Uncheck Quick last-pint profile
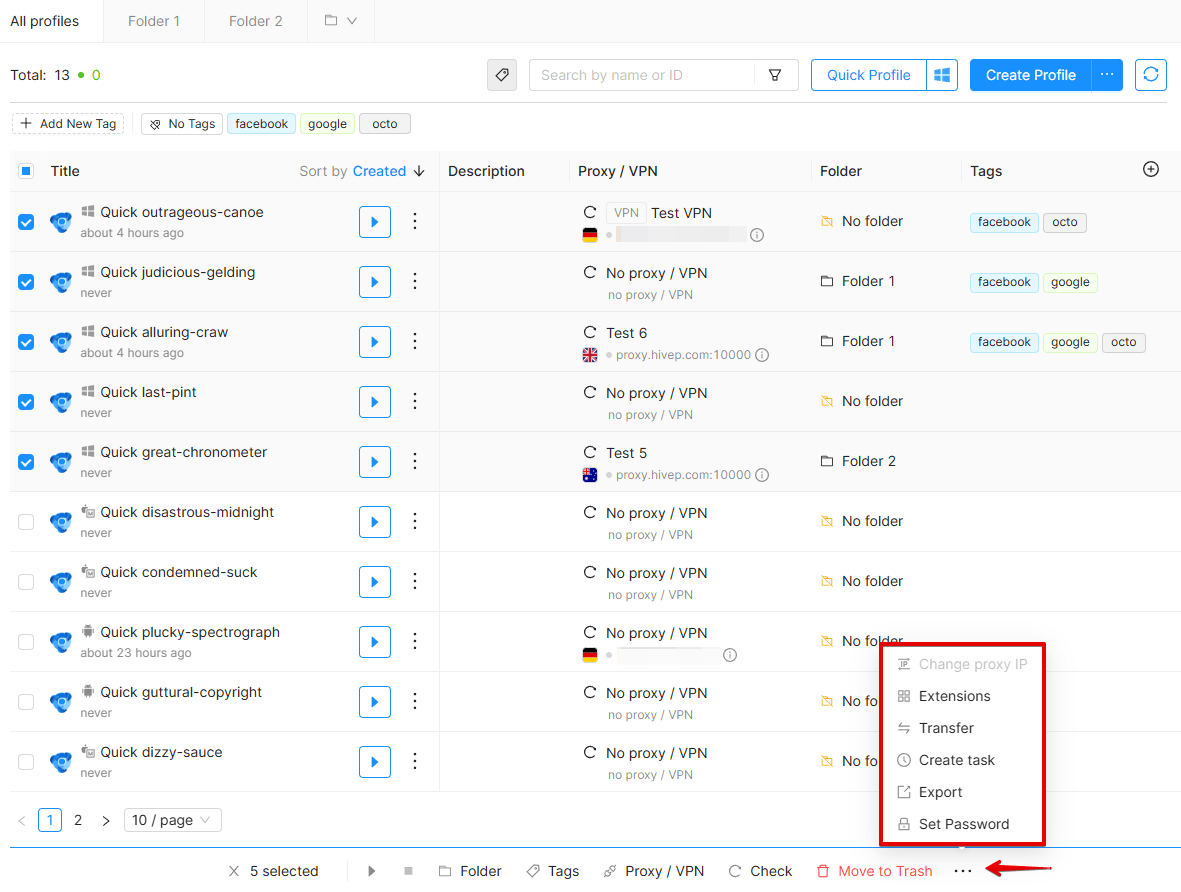 click(26, 402)
